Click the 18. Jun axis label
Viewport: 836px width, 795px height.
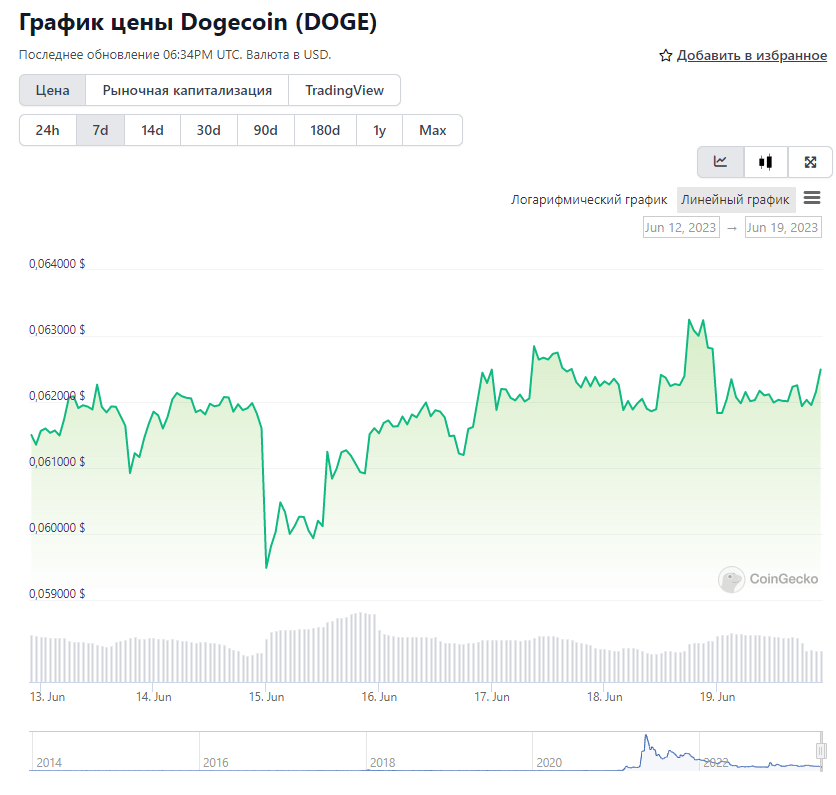(x=605, y=697)
